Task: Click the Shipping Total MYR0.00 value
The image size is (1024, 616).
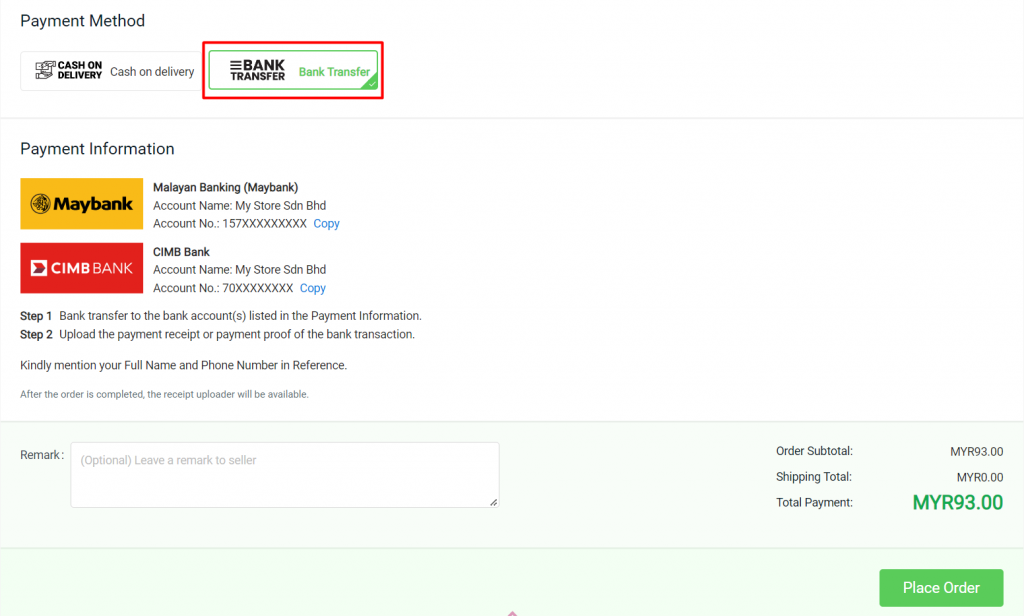Action: click(980, 477)
